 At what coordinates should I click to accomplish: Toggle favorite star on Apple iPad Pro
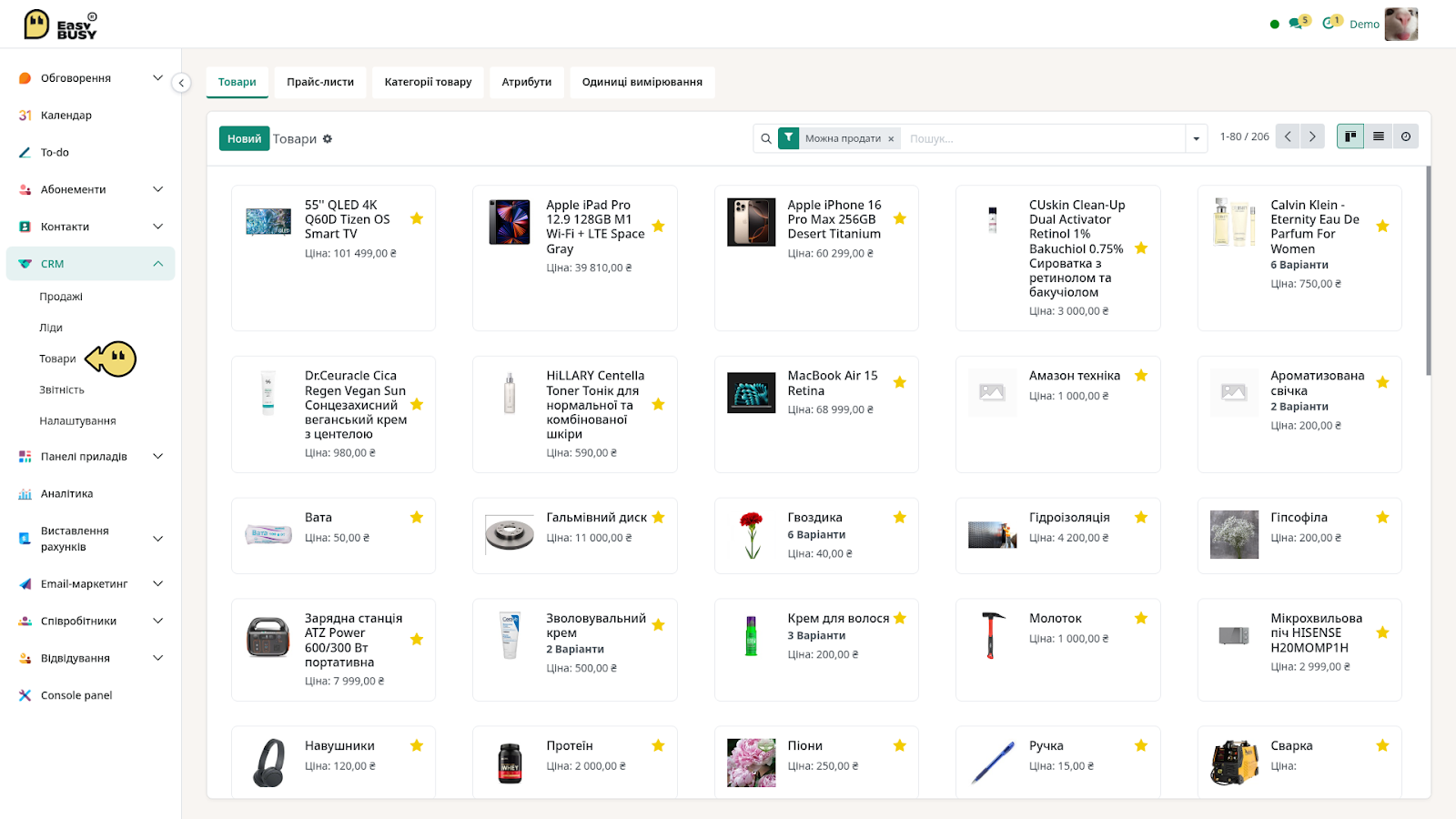[658, 226]
